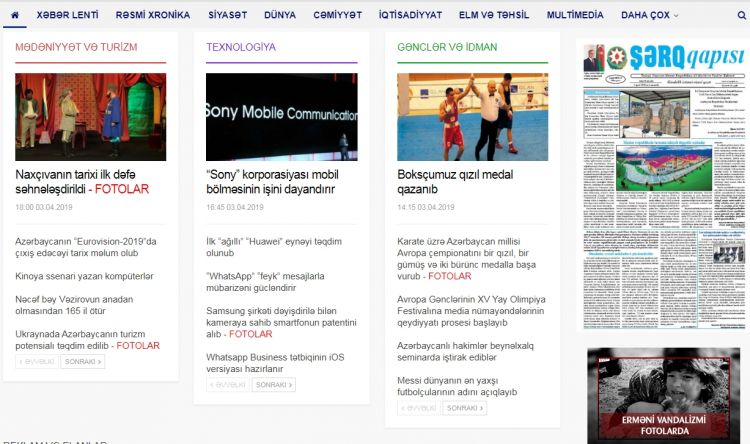Click the home icon in navigation bar
The width and height of the screenshot is (750, 444).
(14, 15)
